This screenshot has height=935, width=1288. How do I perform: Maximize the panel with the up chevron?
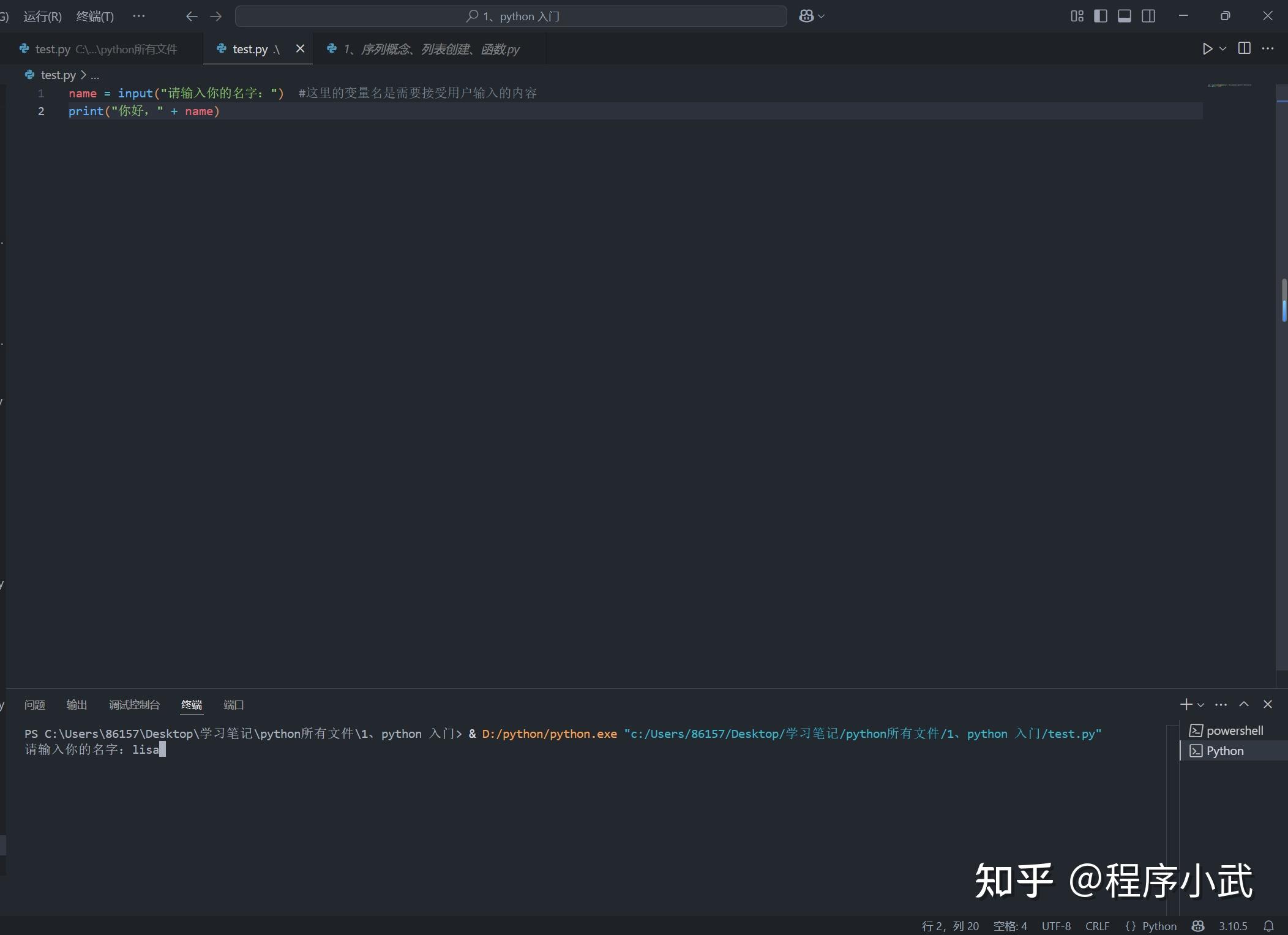(1244, 704)
